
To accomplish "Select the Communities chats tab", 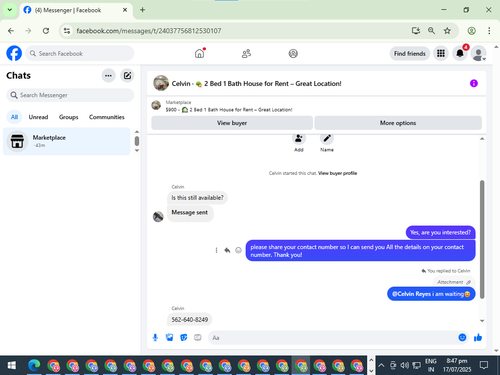I will (107, 117).
